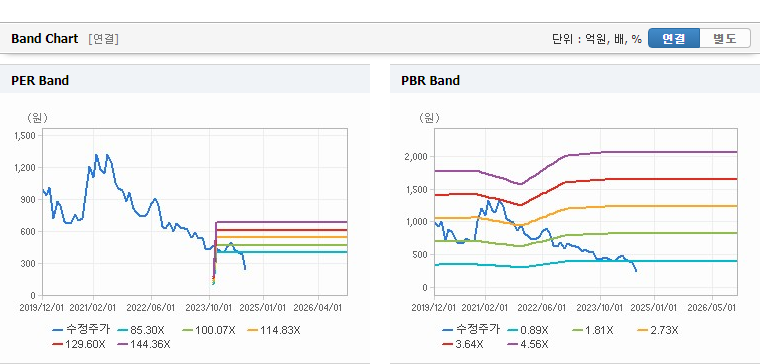The height and width of the screenshot is (364, 760).
Task: Click the 2019/12/01 label on PER chart axis
Action: [x=41, y=307]
